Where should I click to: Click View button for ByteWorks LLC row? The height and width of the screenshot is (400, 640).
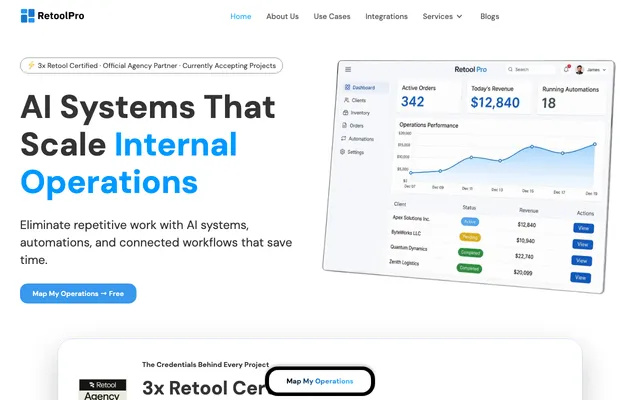point(582,244)
